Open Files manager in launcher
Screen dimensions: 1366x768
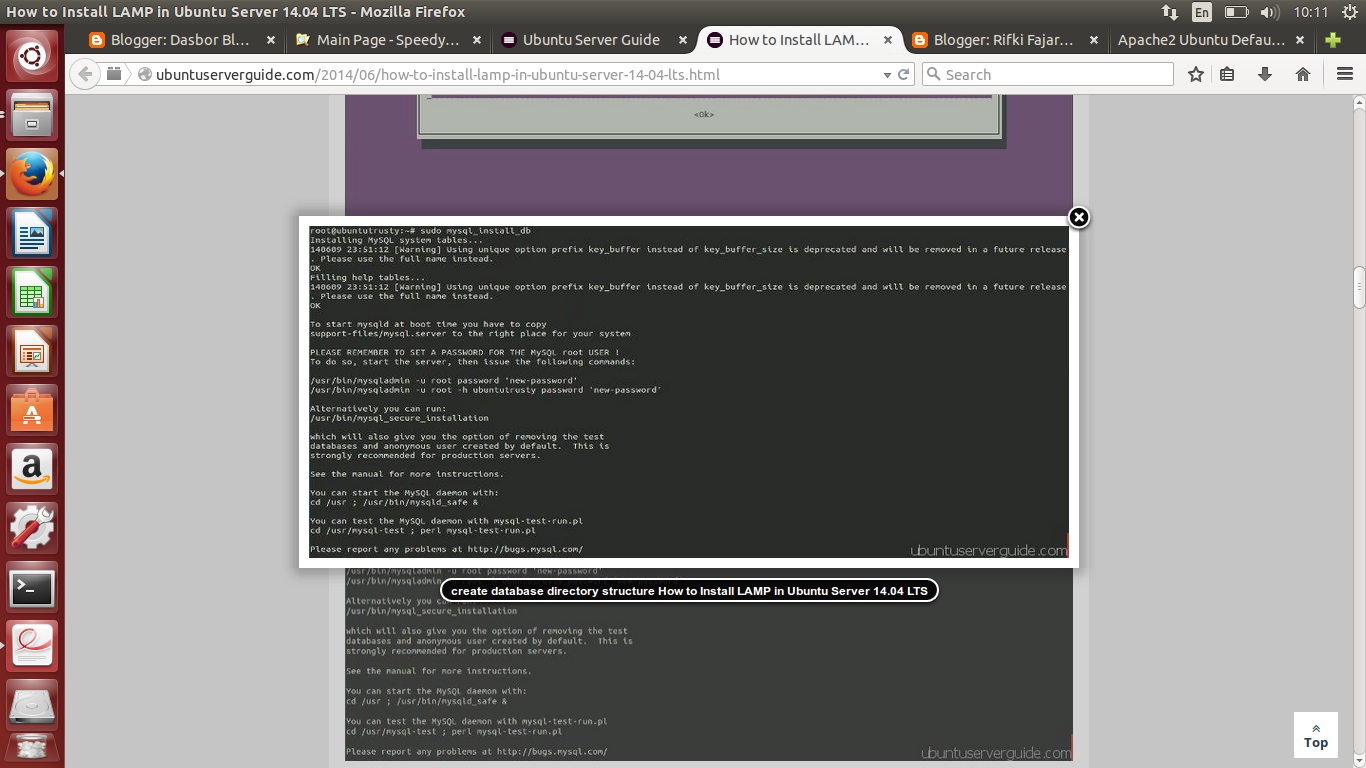point(32,115)
